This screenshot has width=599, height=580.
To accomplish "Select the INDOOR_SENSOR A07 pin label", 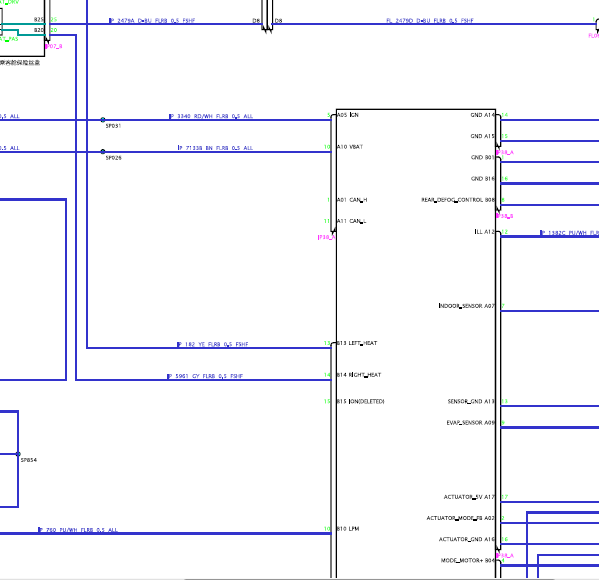I will click(467, 306).
